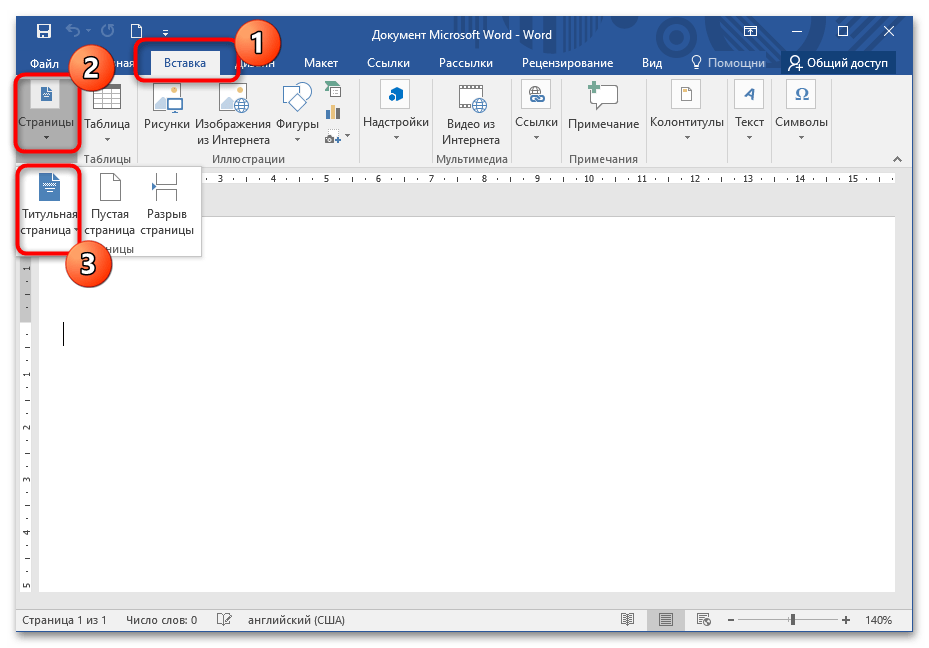Click the zoom slider handle

pyautogui.click(x=793, y=620)
